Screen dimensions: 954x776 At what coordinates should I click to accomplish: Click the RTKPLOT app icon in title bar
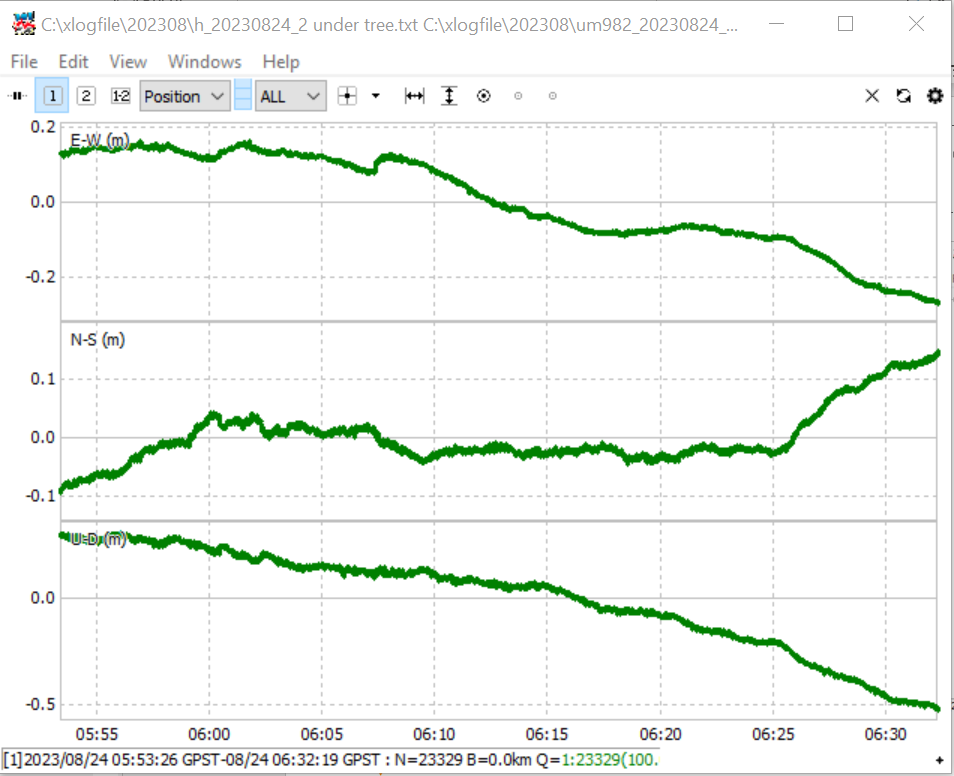[24, 24]
